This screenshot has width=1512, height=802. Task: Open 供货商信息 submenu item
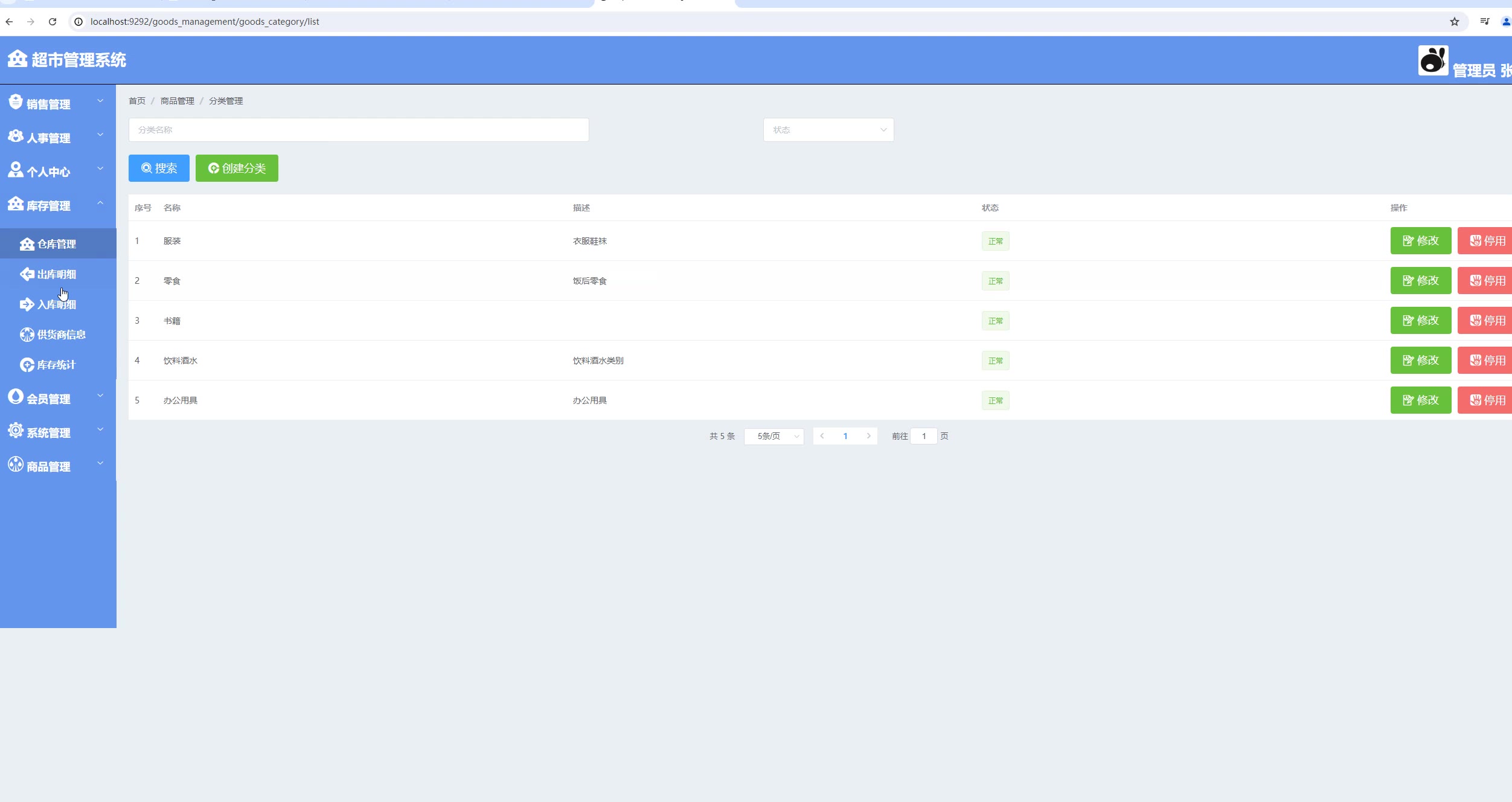[58, 335]
